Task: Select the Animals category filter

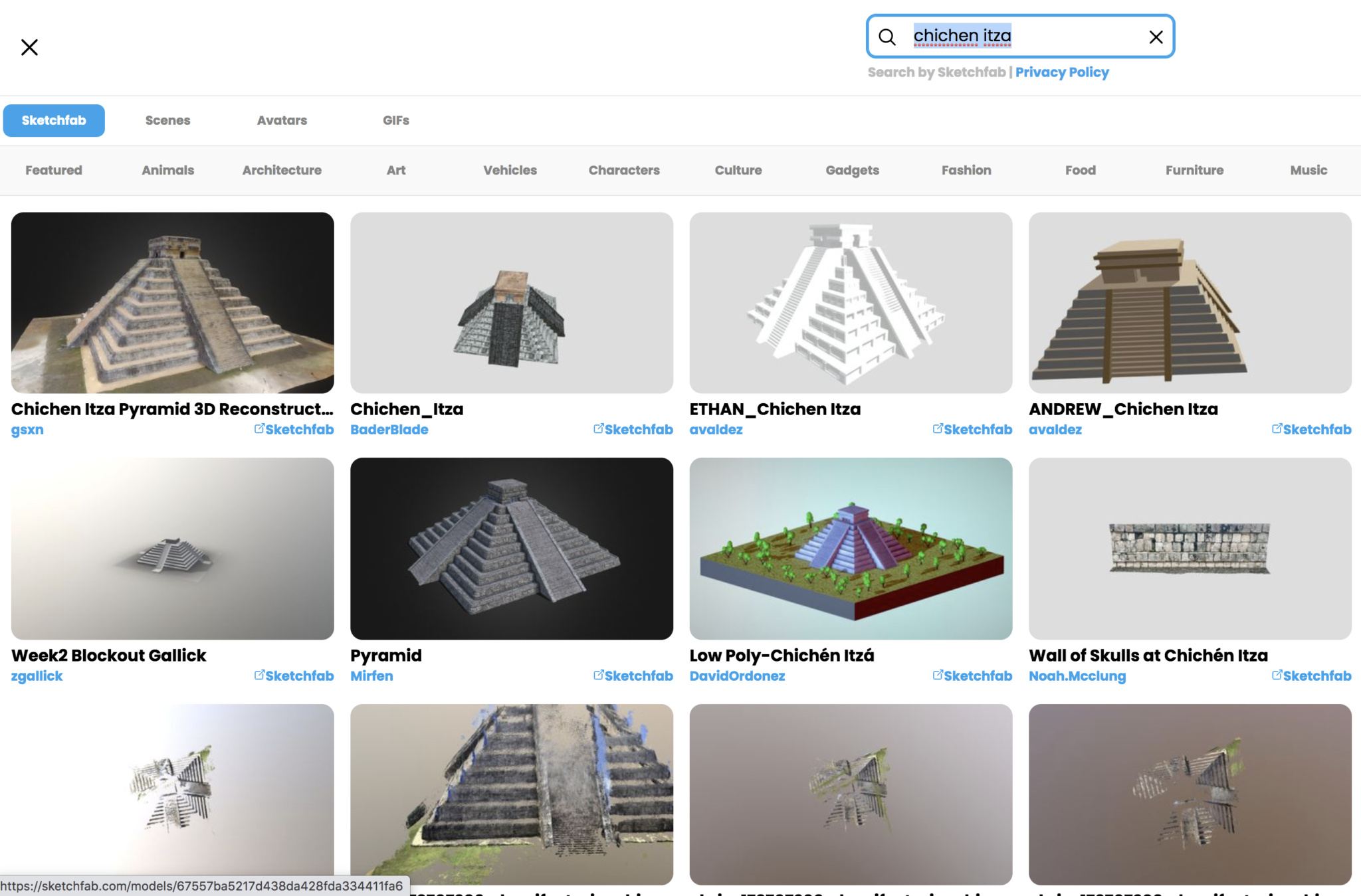Action: click(167, 170)
